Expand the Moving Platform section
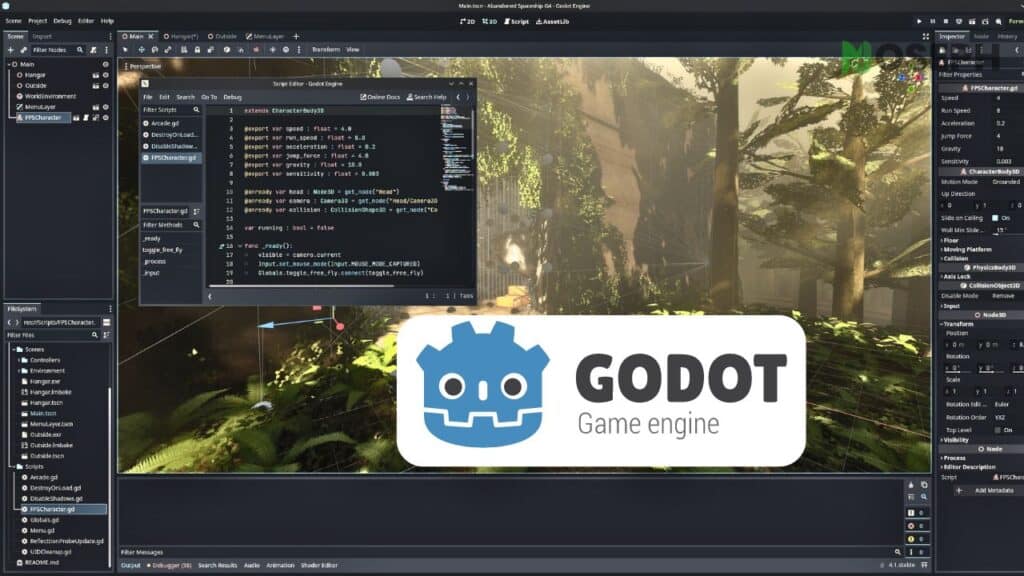Image resolution: width=1024 pixels, height=576 pixels. [x=966, y=249]
